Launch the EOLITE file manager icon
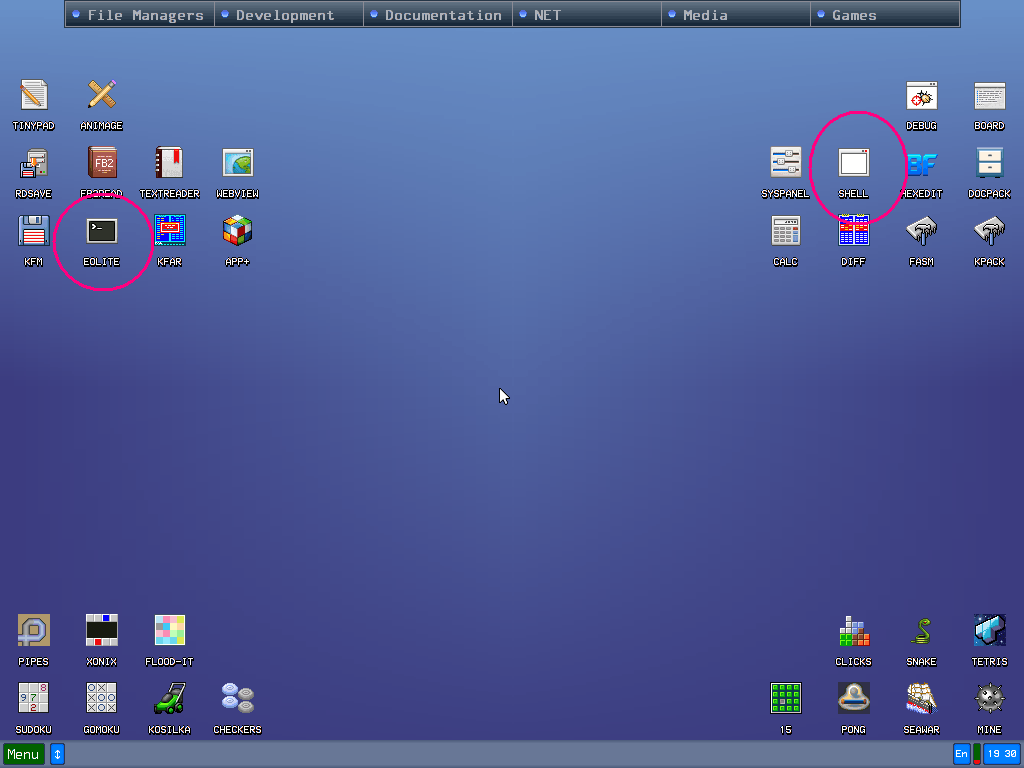The image size is (1024, 768). click(101, 232)
